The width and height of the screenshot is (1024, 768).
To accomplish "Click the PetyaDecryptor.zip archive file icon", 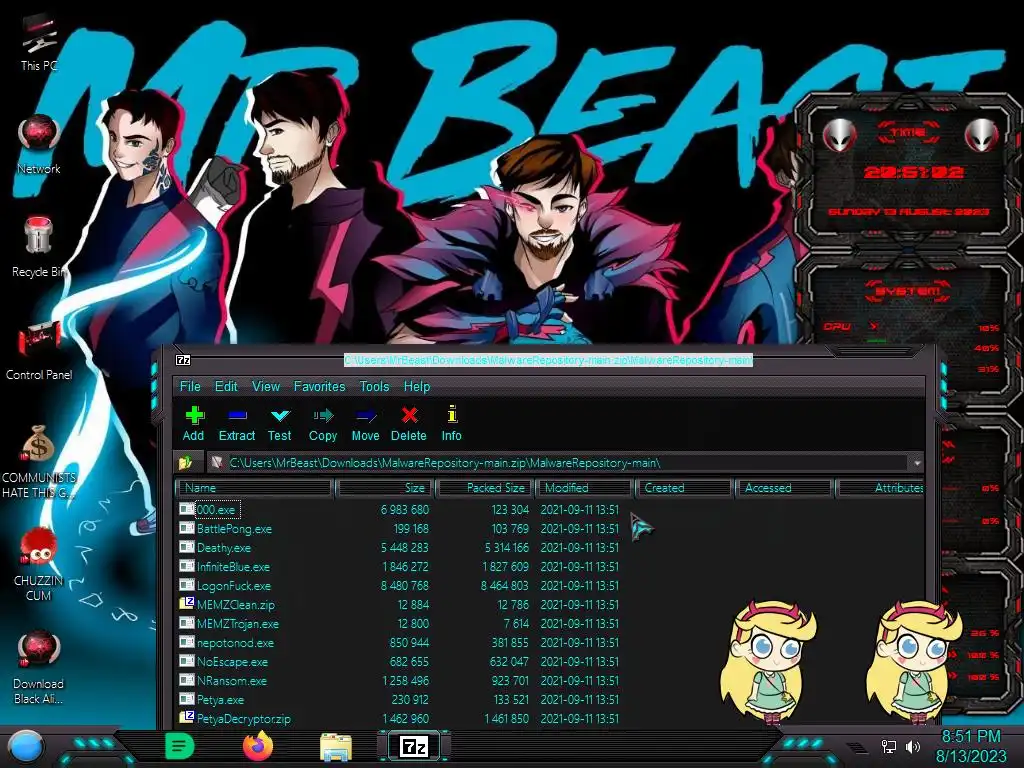I will (x=187, y=717).
